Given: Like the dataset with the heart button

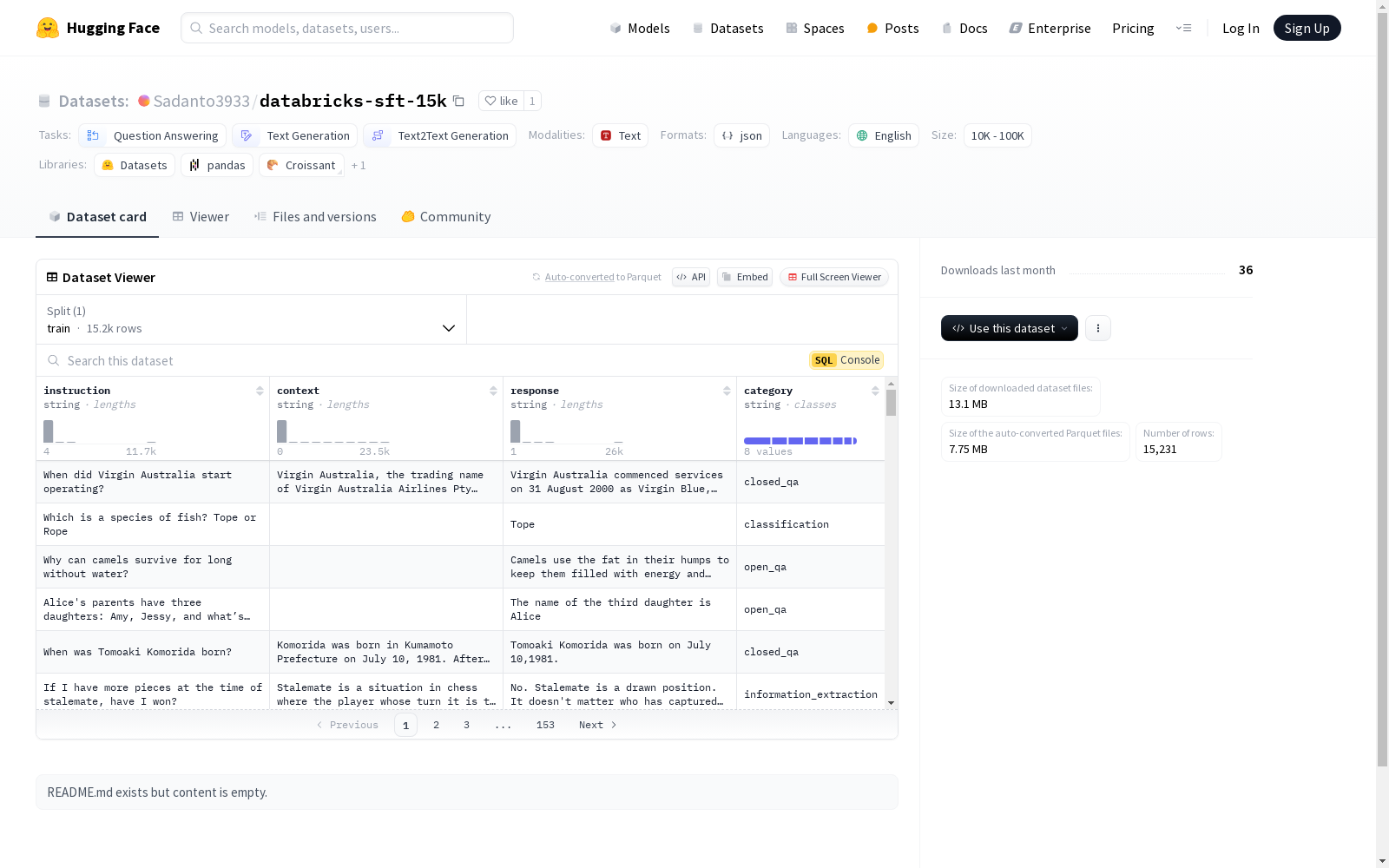Looking at the screenshot, I should pos(502,101).
